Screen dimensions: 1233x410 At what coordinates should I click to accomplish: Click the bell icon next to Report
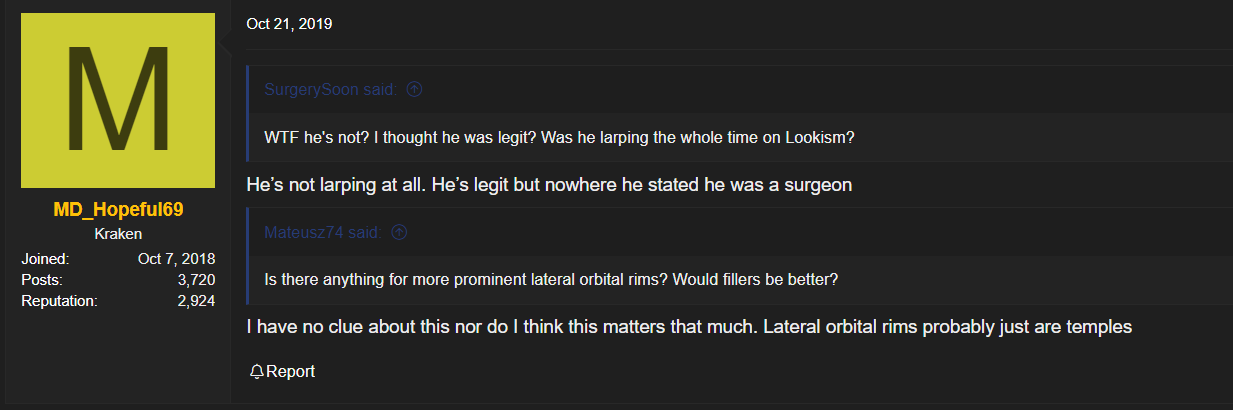(x=257, y=372)
